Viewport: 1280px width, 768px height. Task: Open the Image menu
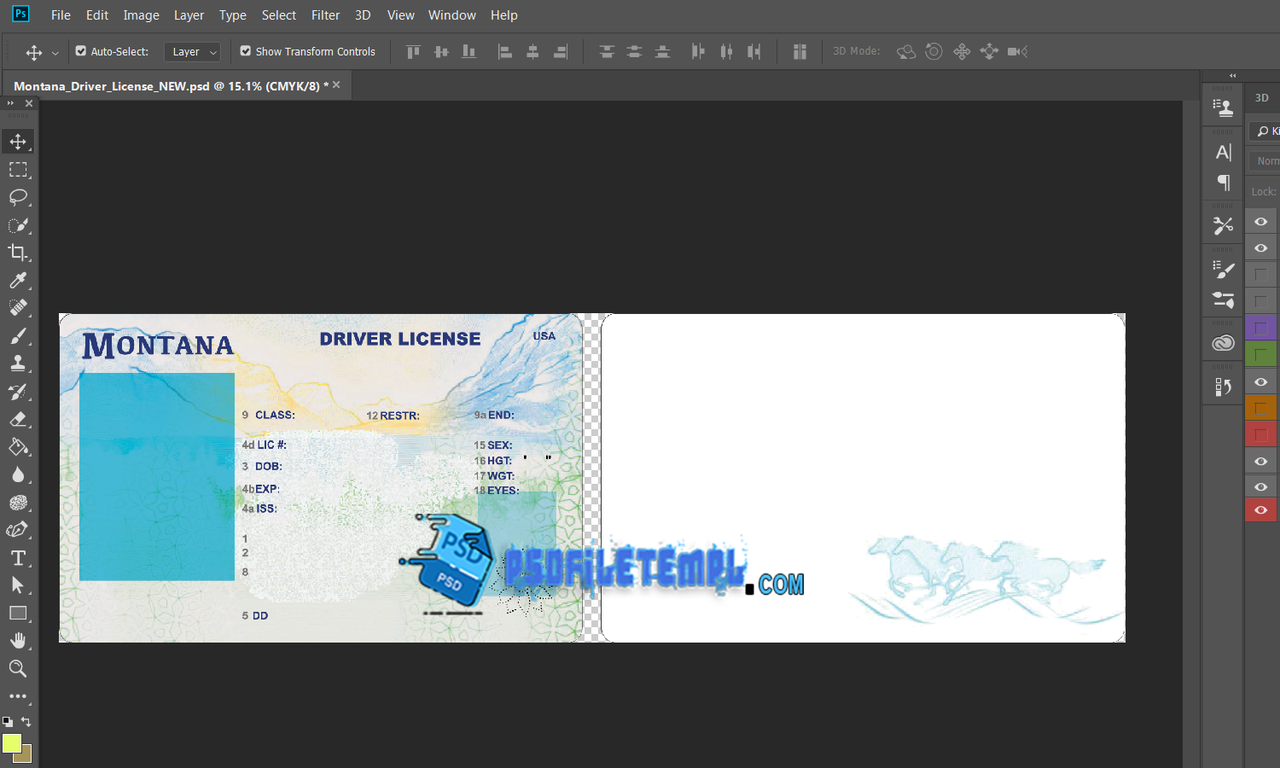tap(141, 15)
